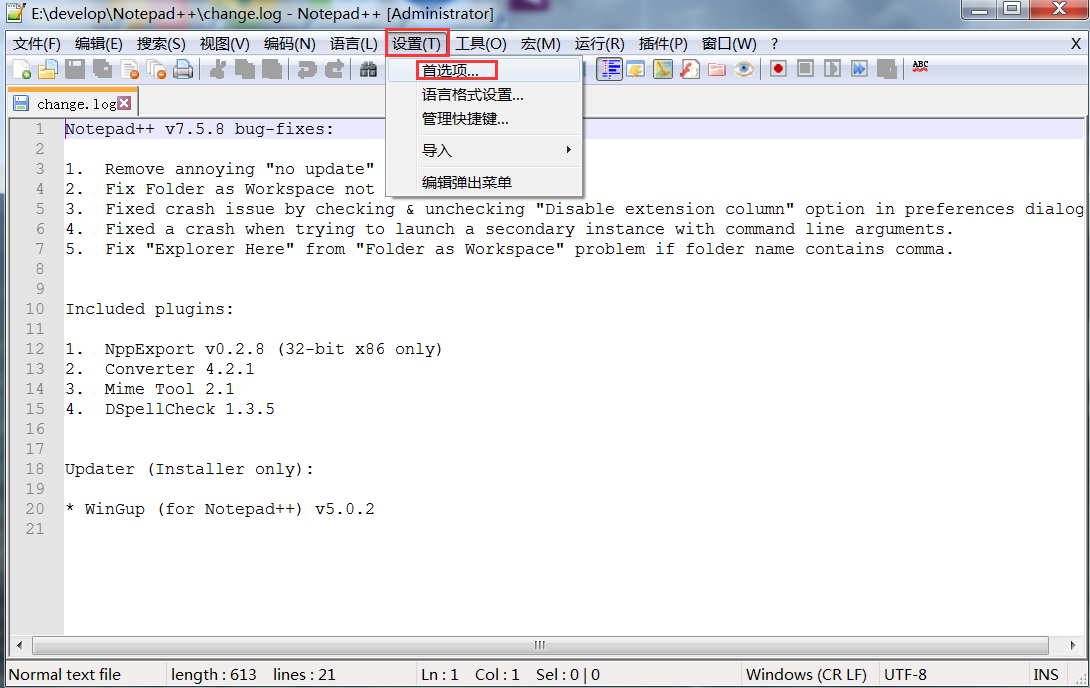
Task: Choose 管理快捷键... menu entry
Action: coord(484,120)
